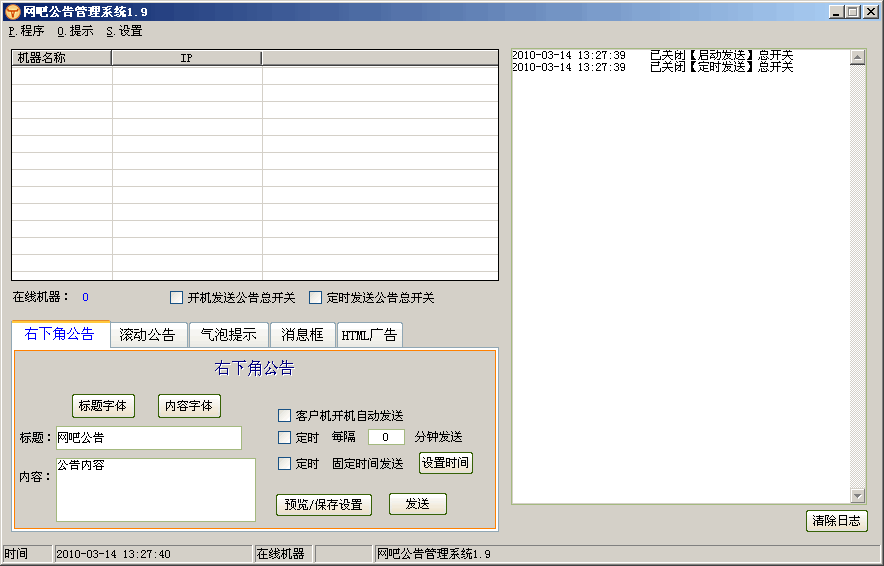Switch to the 消息框 tab
The width and height of the screenshot is (884, 566).
tap(302, 335)
